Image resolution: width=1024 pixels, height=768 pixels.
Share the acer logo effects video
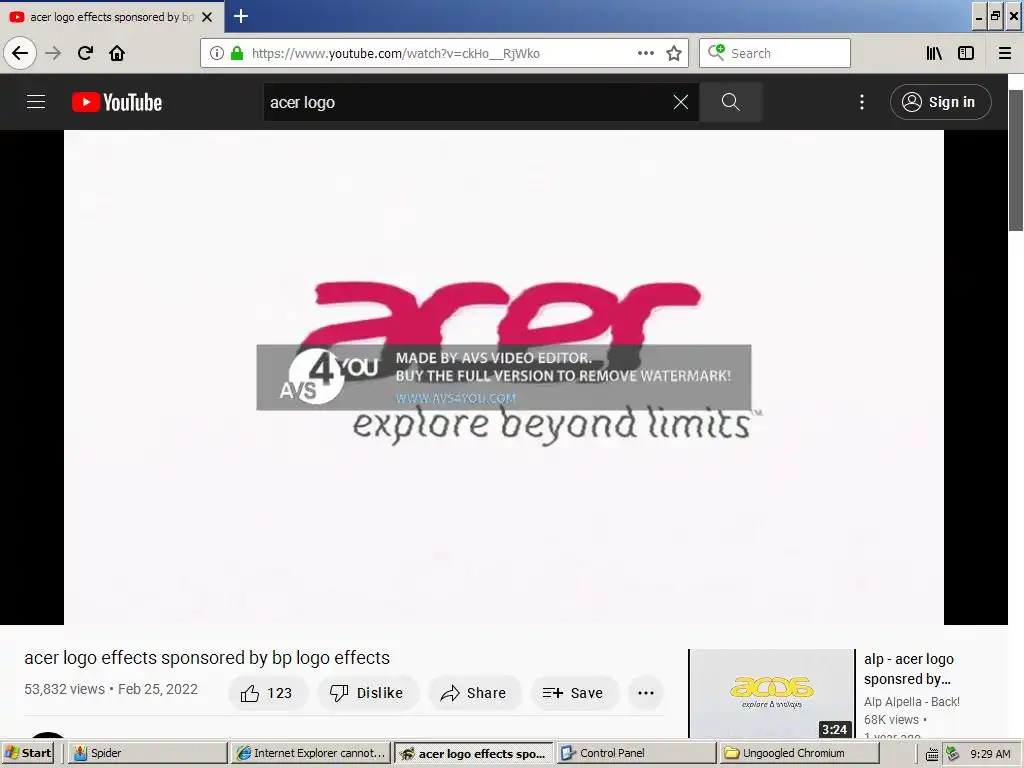(474, 693)
